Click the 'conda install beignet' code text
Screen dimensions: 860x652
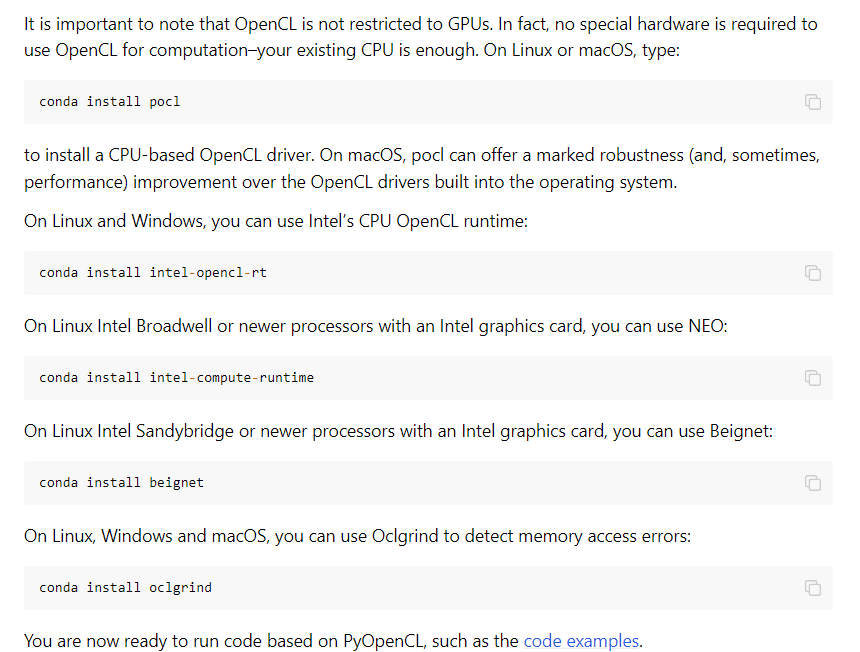coord(121,483)
